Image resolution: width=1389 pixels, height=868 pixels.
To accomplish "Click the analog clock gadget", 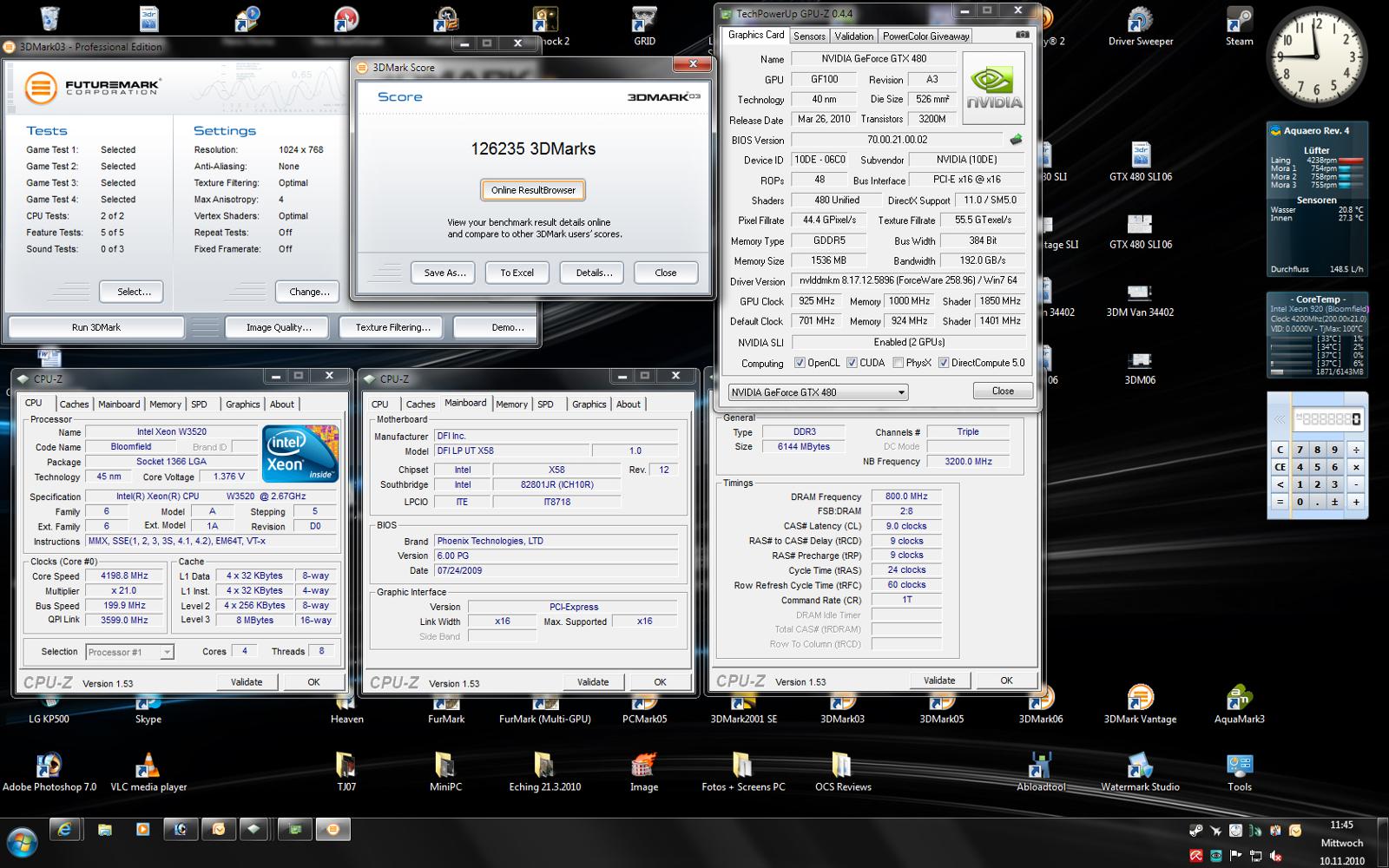I will click(1317, 58).
